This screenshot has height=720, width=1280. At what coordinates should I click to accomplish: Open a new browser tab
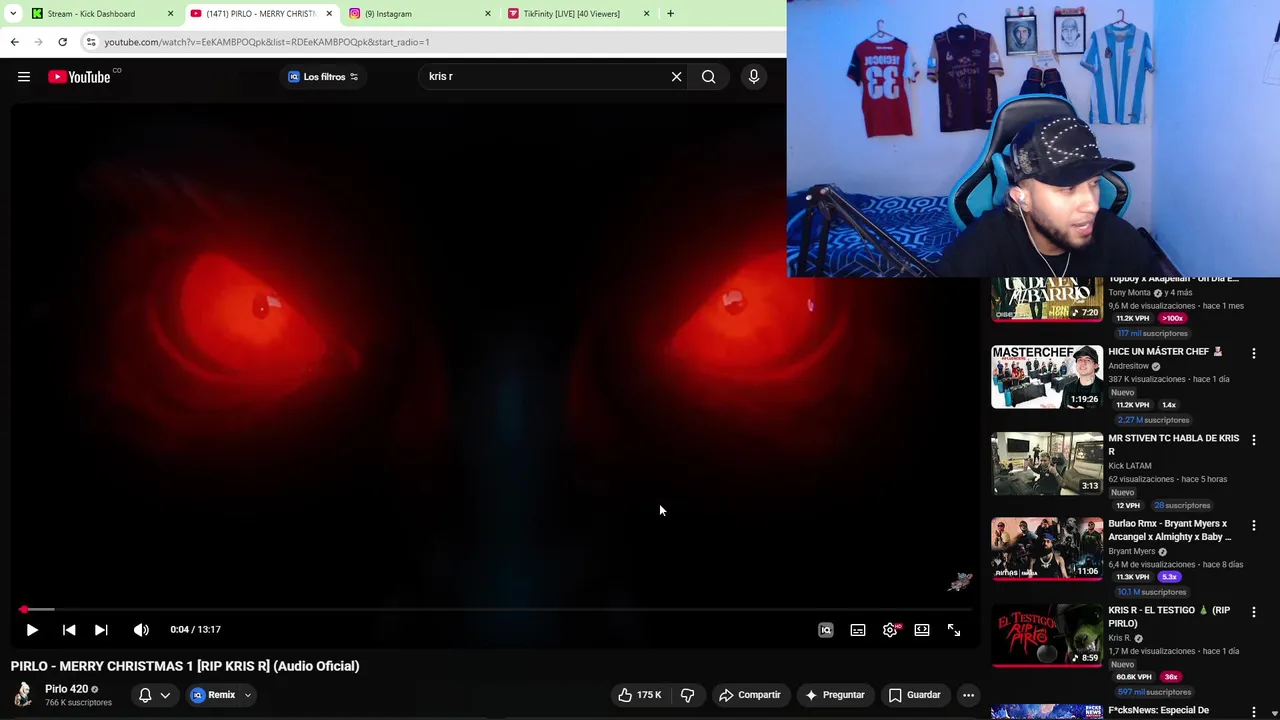point(670,14)
